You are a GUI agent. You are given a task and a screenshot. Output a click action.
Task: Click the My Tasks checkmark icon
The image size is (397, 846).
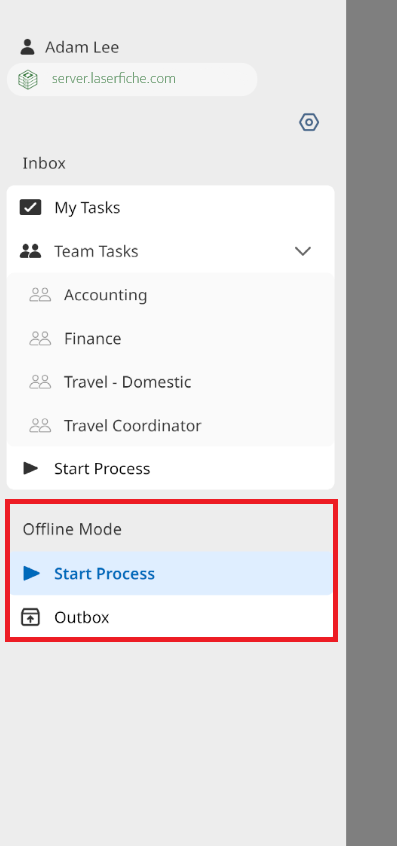(x=30, y=207)
